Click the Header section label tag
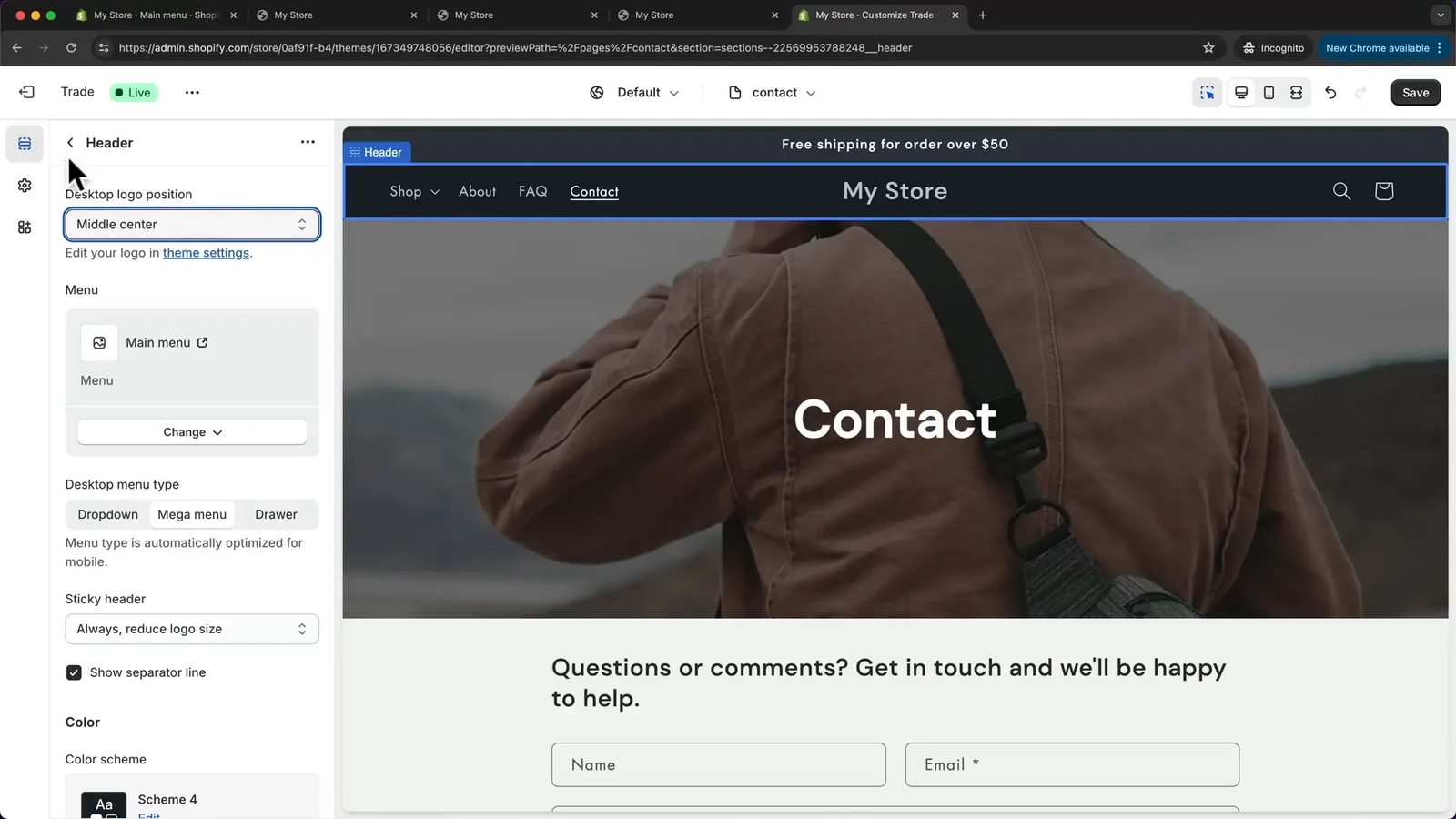 377,152
